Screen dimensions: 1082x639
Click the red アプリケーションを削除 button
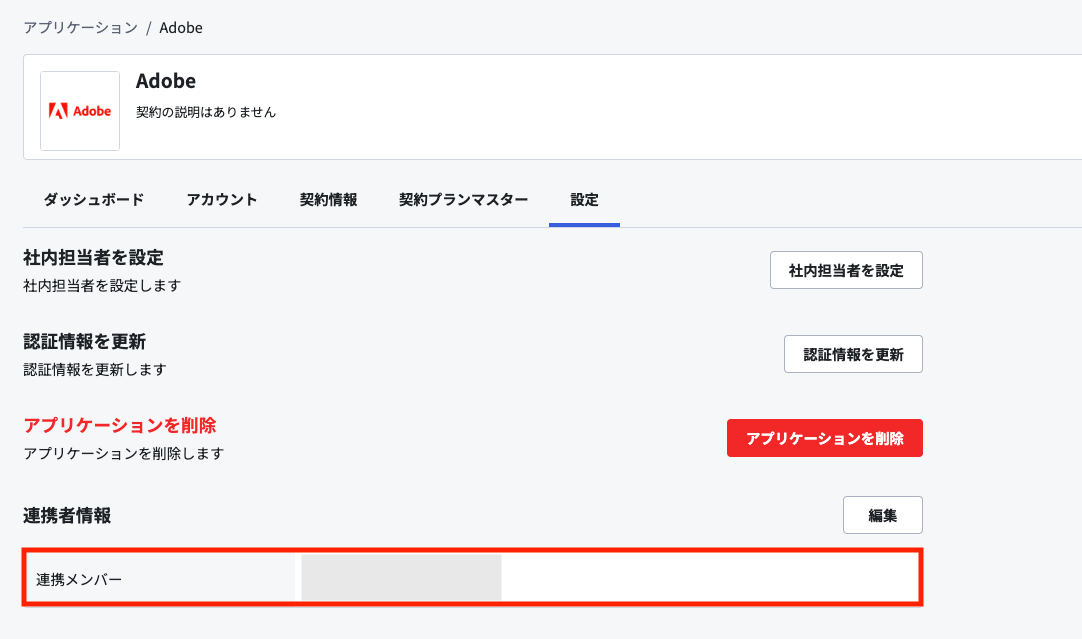(825, 438)
